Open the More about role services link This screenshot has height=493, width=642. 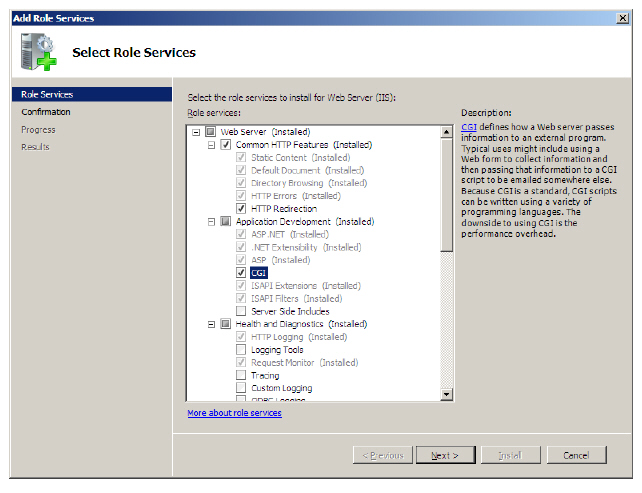coord(234,413)
